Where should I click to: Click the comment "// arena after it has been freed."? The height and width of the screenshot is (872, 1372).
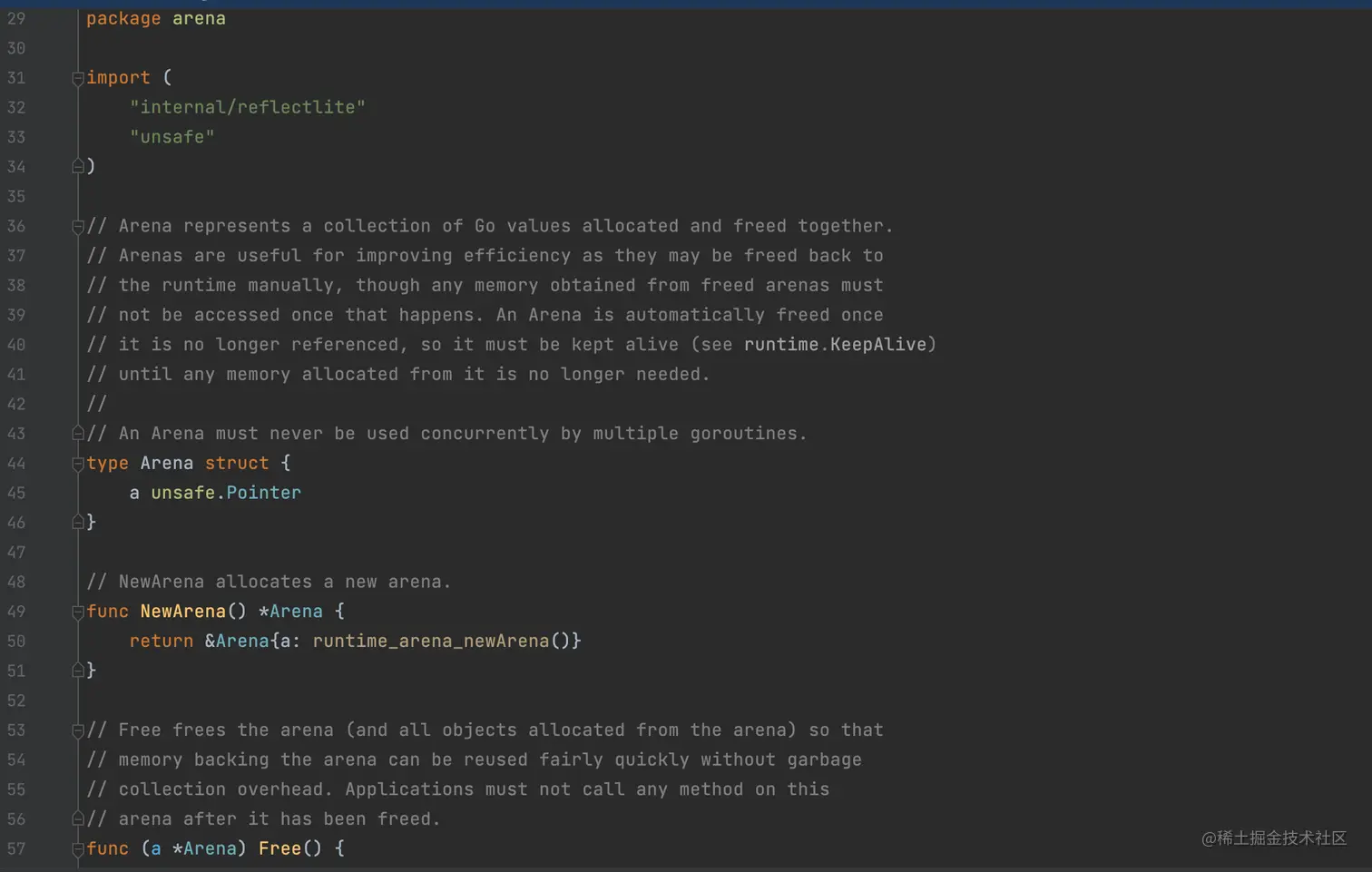tap(263, 819)
